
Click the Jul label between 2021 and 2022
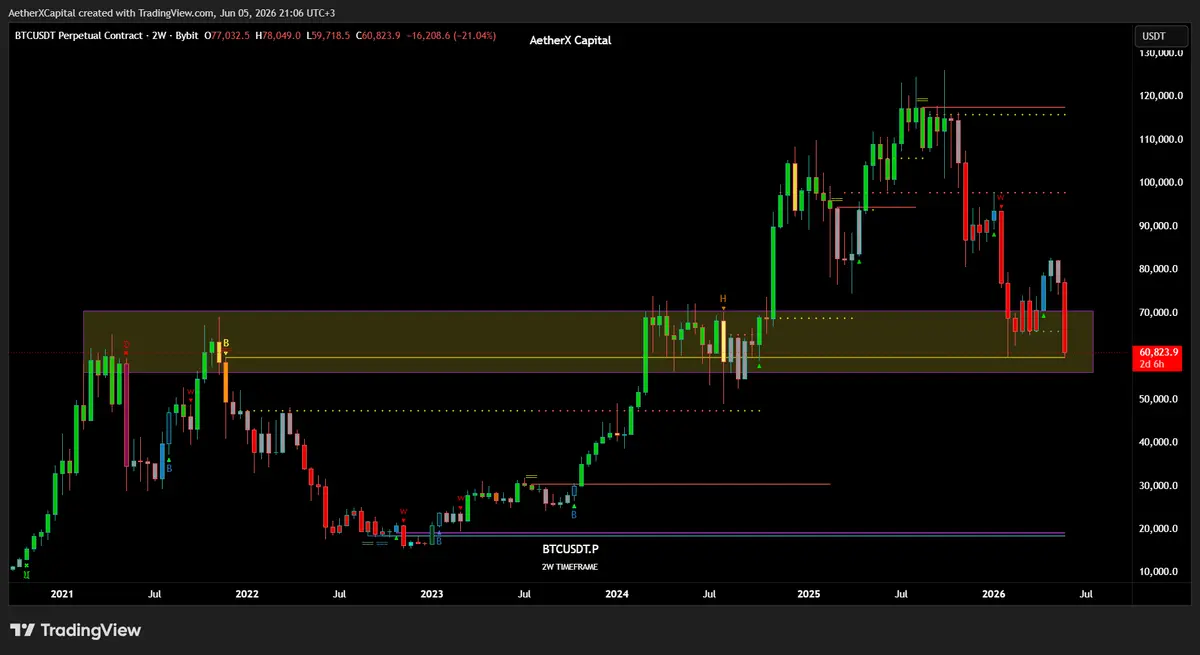[154, 594]
